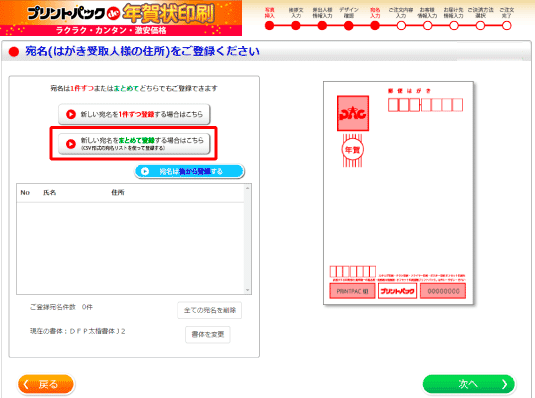This screenshot has width=535, height=398.
Task: Click the 年賀 circular mark on postcard
Action: [x=352, y=150]
